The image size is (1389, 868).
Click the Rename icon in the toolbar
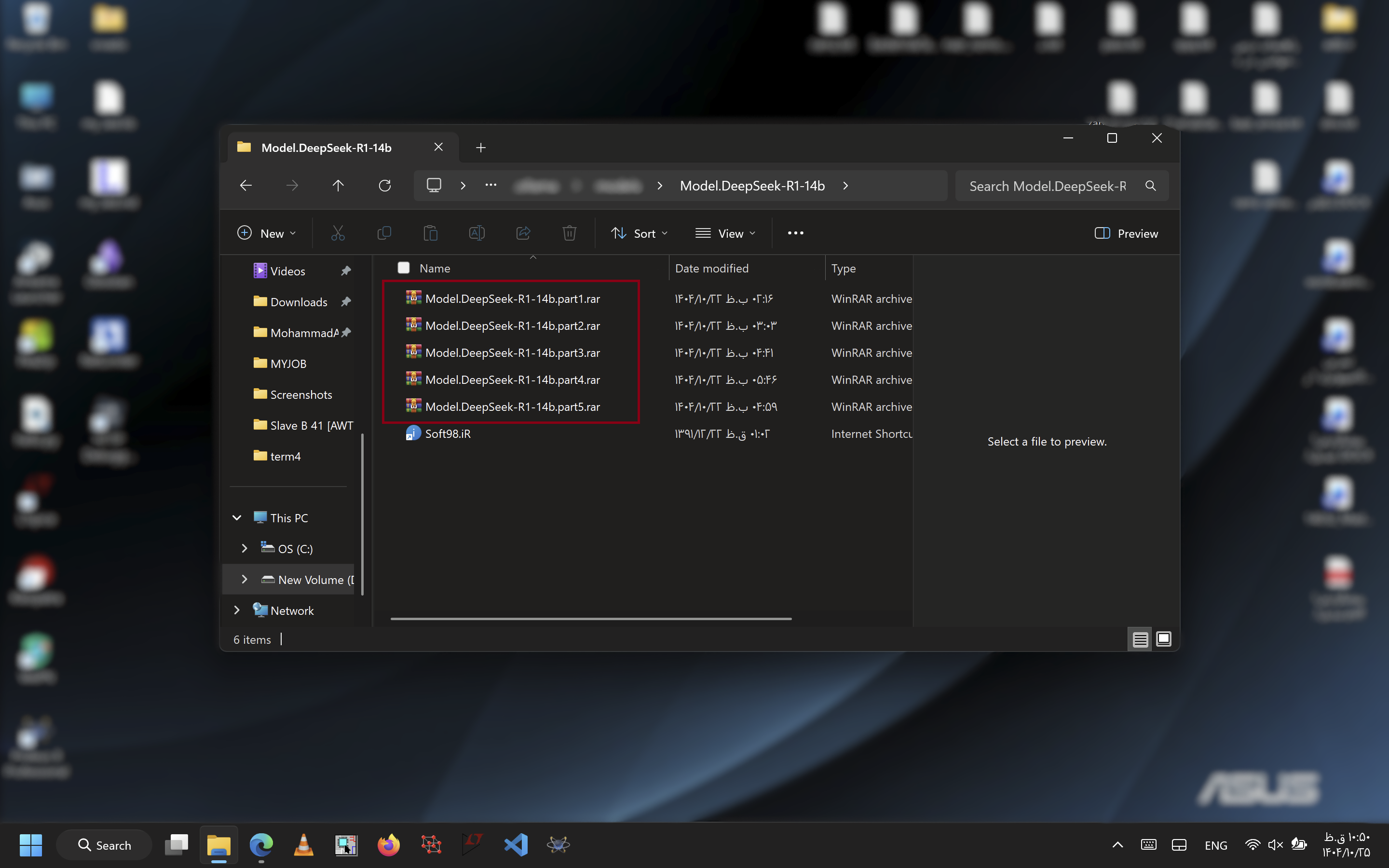[x=477, y=233]
